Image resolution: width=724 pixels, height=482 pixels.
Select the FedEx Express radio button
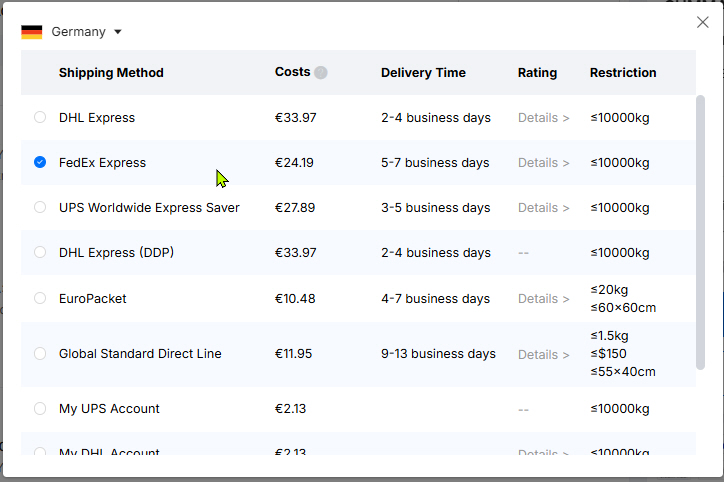[40, 162]
